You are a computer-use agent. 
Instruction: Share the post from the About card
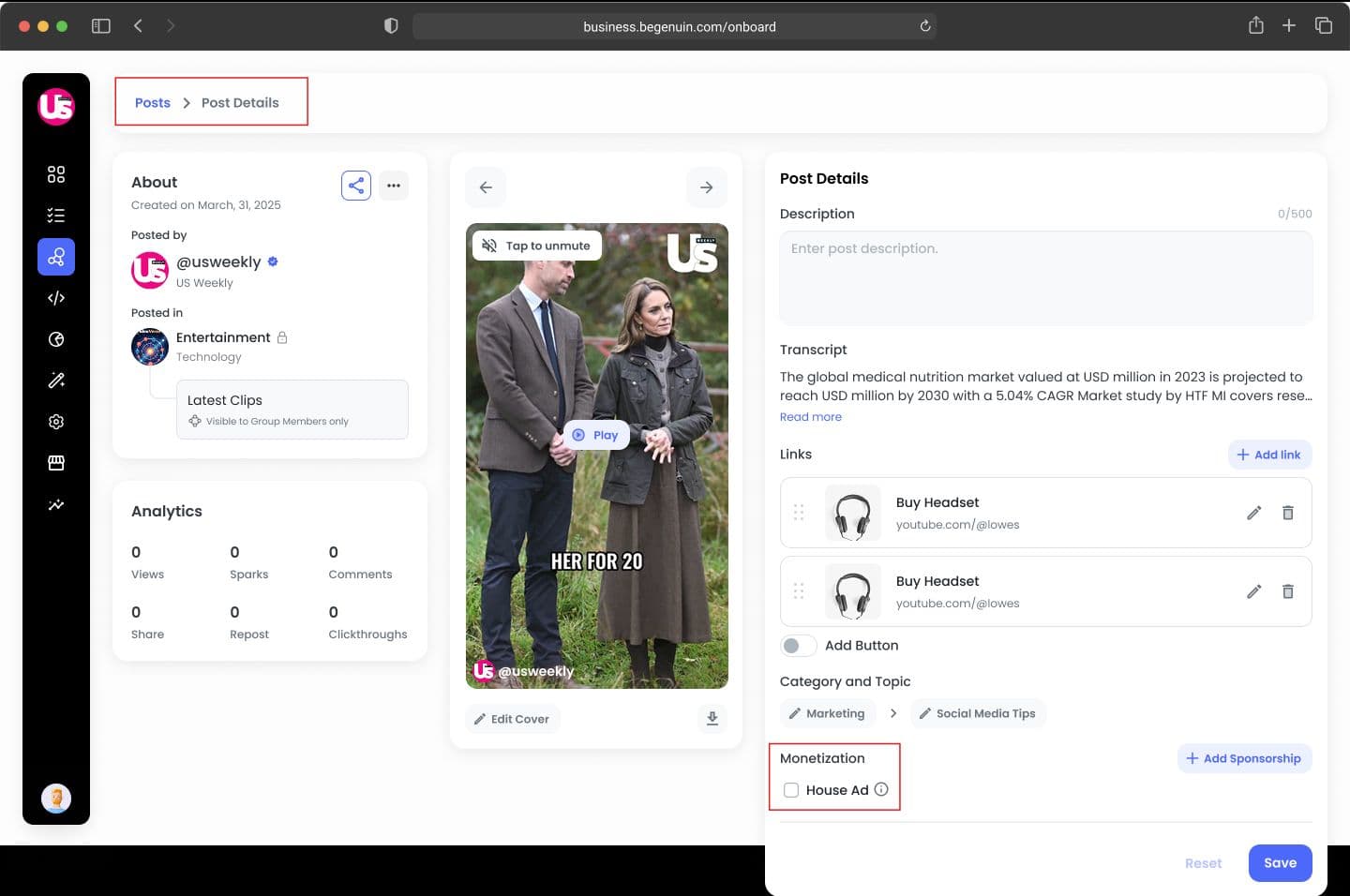[356, 186]
